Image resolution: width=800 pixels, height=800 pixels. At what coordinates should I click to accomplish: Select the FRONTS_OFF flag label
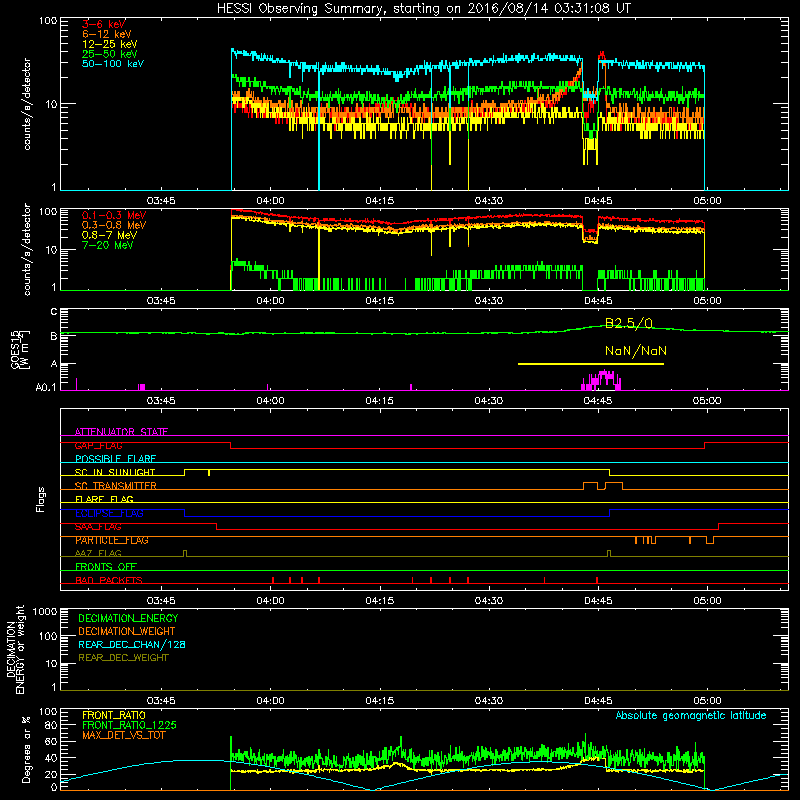106,566
